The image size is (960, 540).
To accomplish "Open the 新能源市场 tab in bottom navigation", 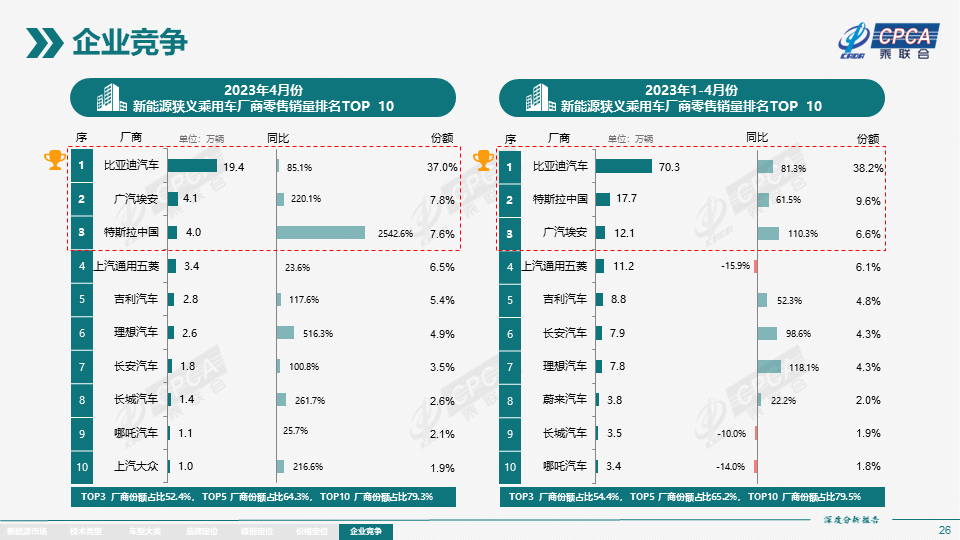I will click(x=27, y=531).
